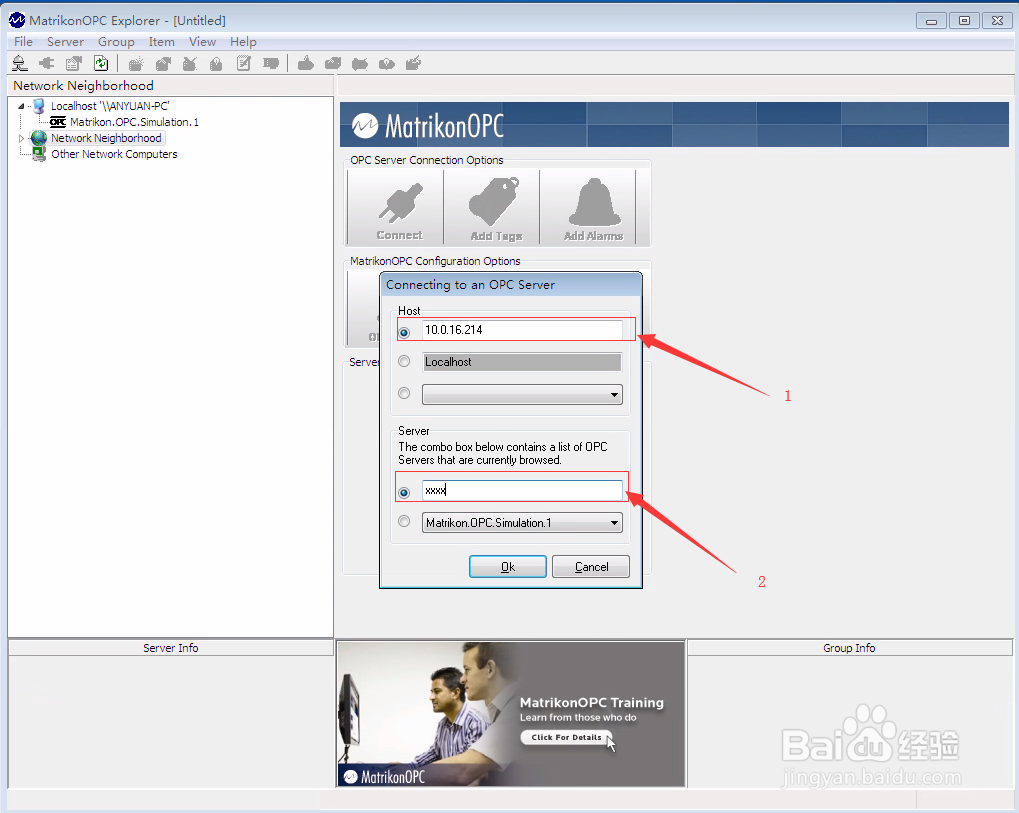Click the notepad with pencil toolbar icon
The image size is (1019, 813).
click(244, 63)
